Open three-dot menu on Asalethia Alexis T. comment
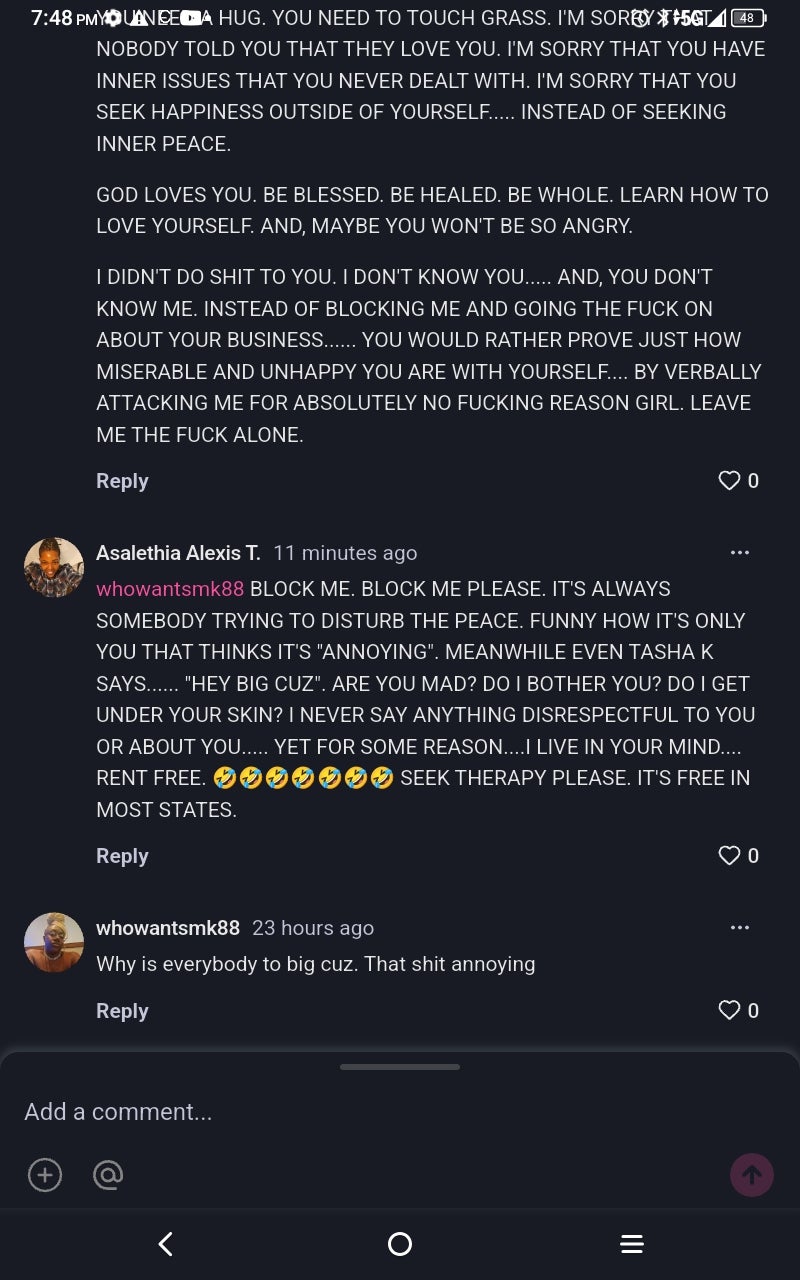The image size is (800, 1280). (740, 552)
